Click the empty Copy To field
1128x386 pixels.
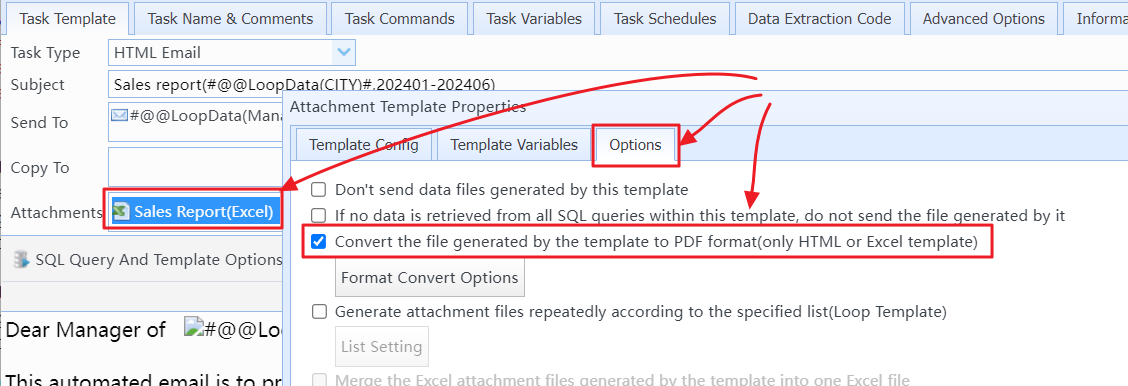tap(196, 167)
